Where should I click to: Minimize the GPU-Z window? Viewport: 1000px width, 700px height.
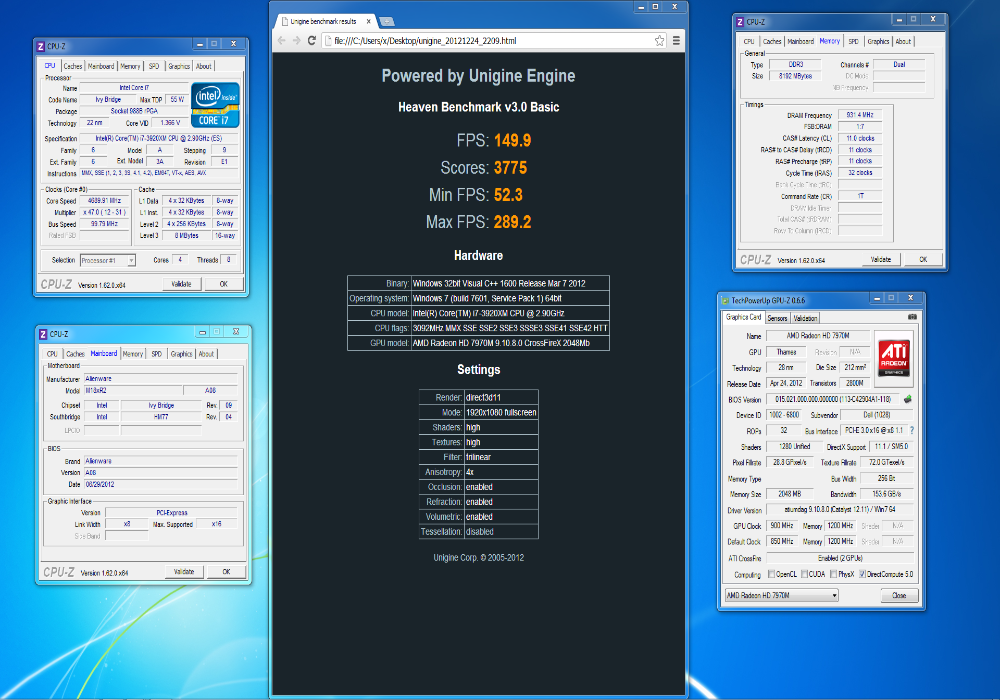877,298
